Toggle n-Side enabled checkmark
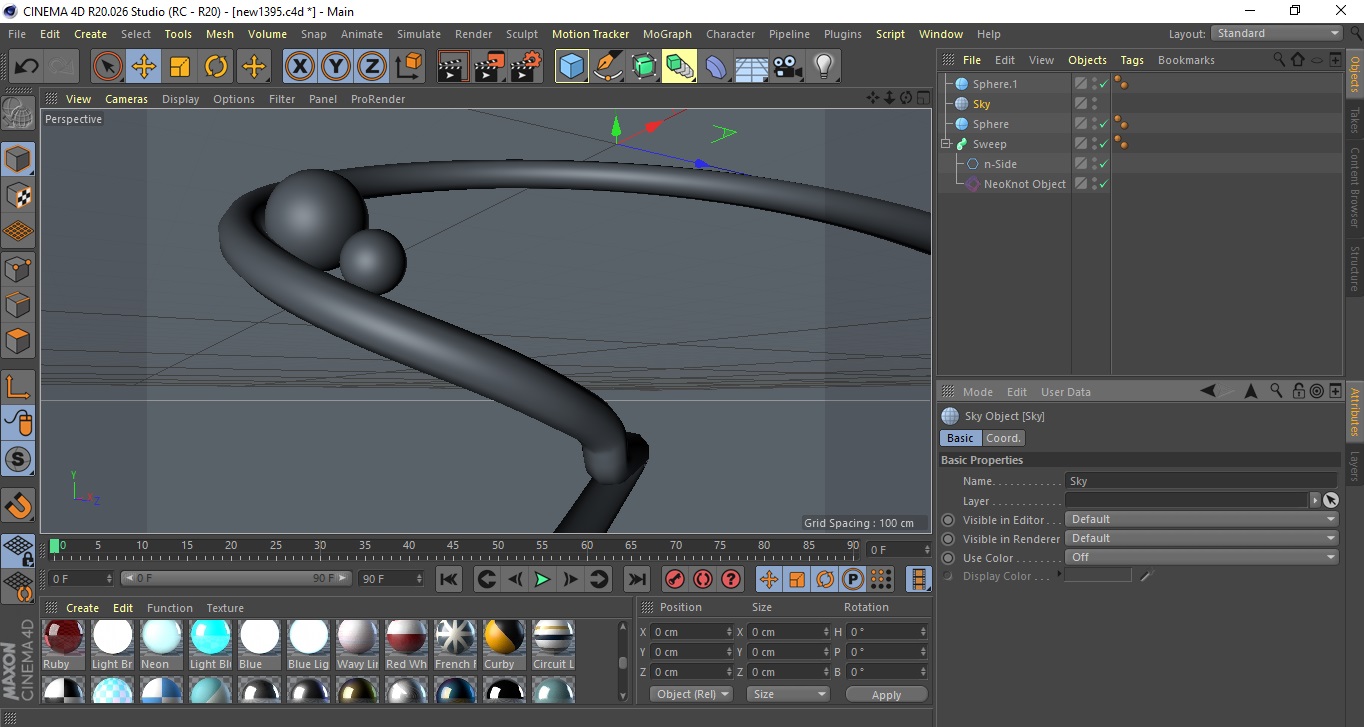 point(1104,164)
